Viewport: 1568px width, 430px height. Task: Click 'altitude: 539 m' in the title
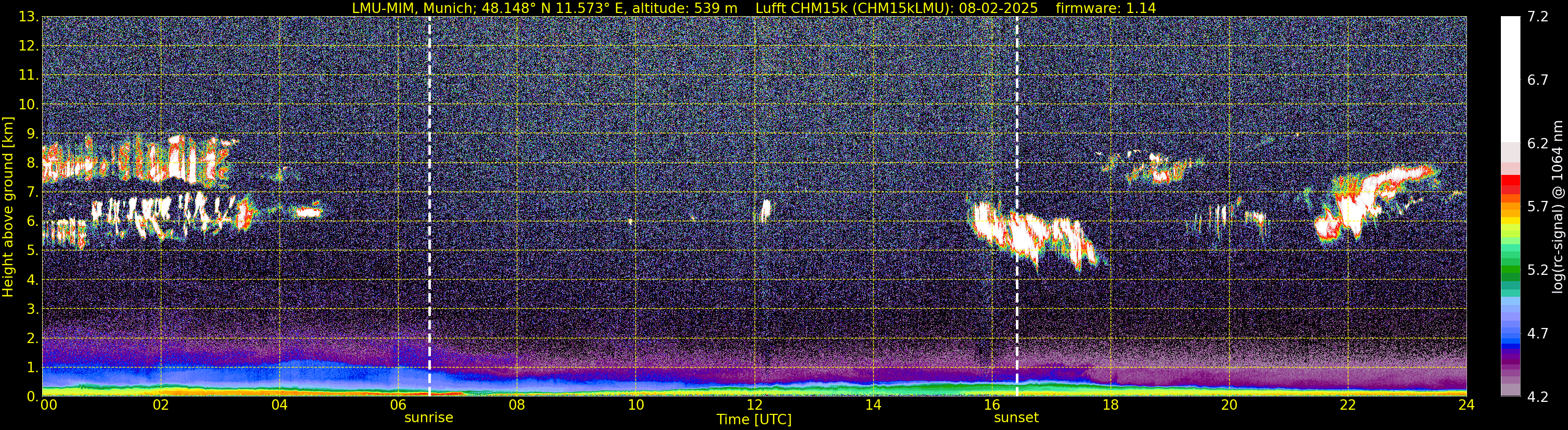coord(685,8)
